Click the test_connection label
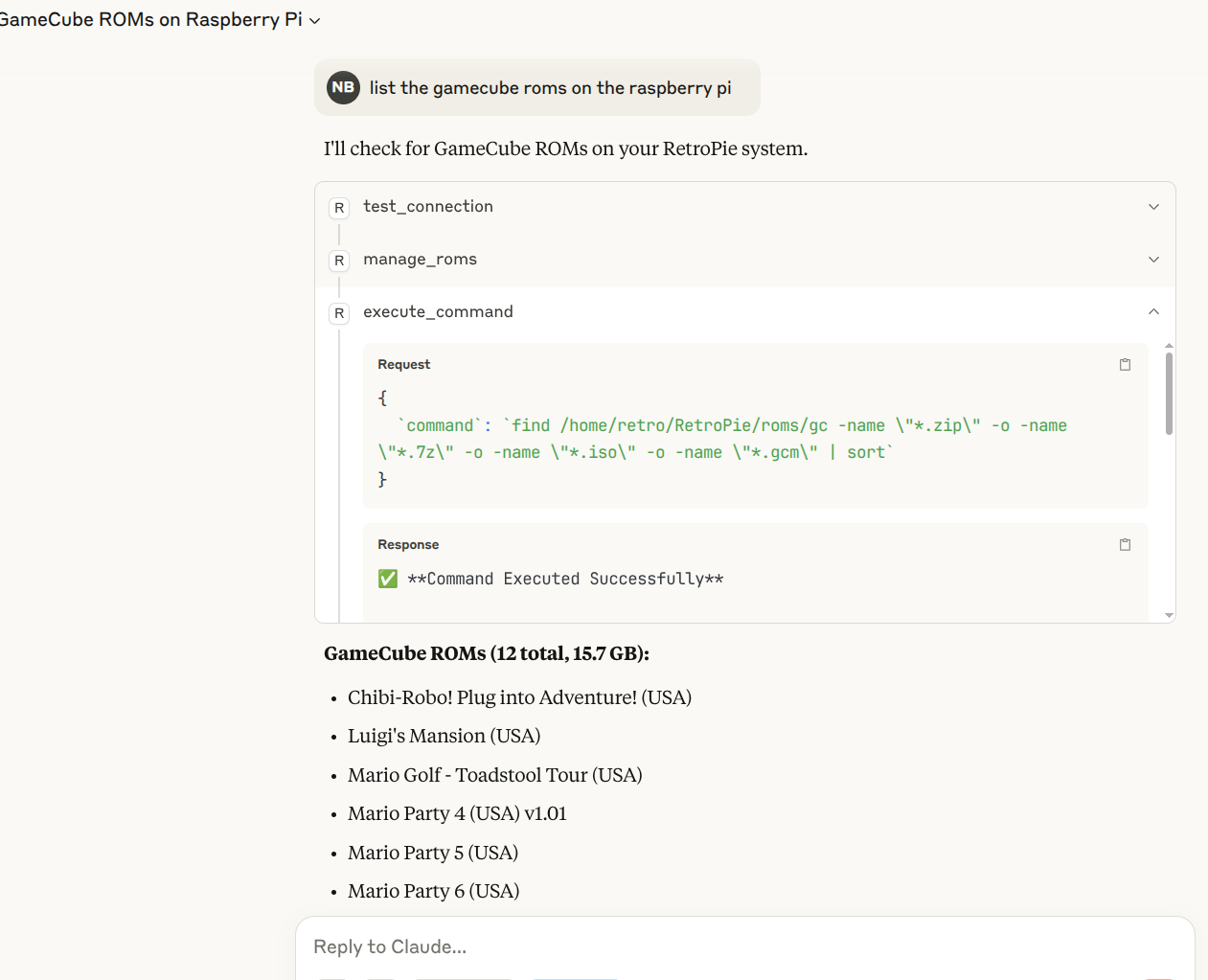1208x980 pixels. (x=428, y=206)
